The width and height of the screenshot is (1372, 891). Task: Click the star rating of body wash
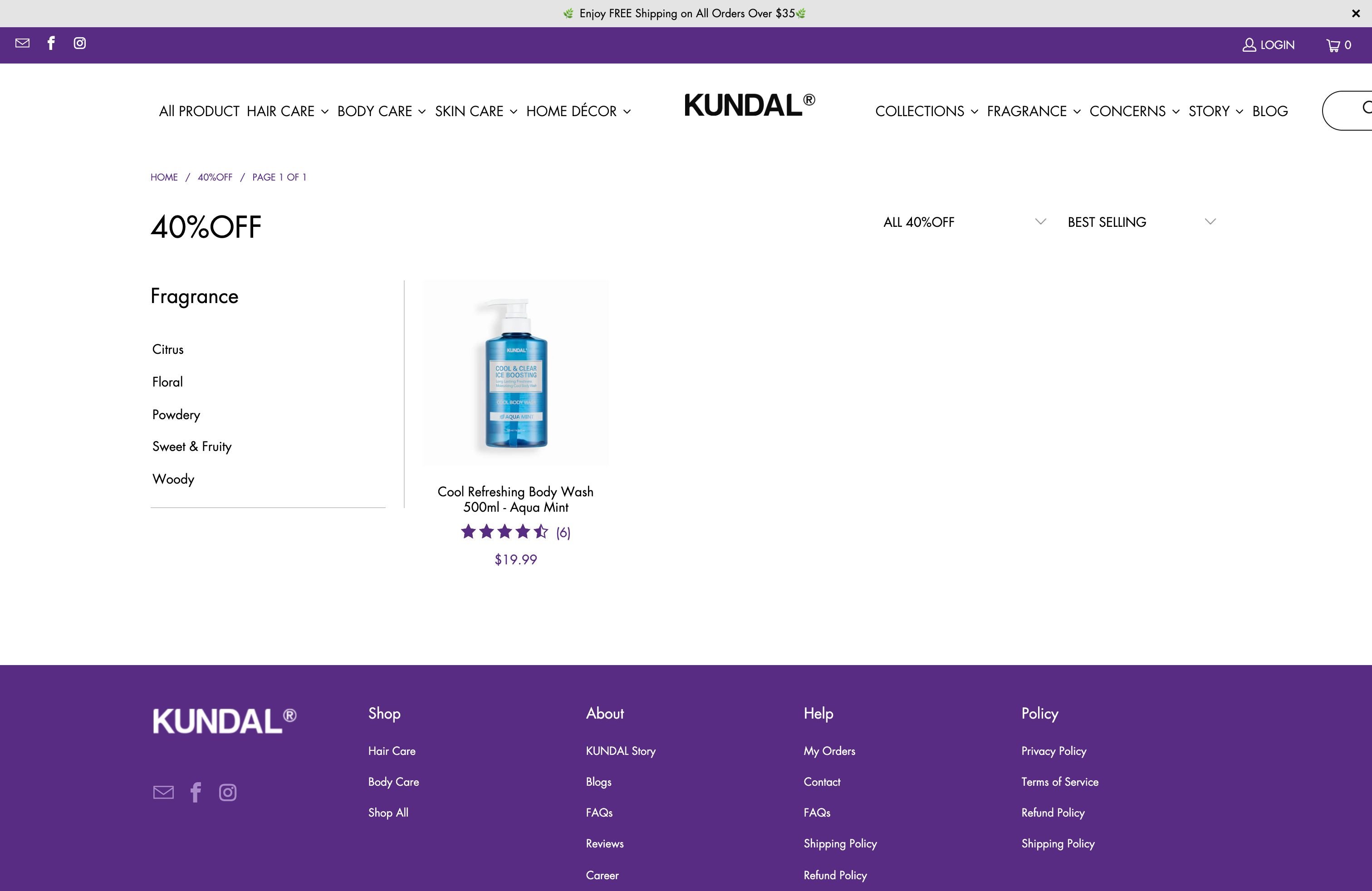[x=505, y=532]
